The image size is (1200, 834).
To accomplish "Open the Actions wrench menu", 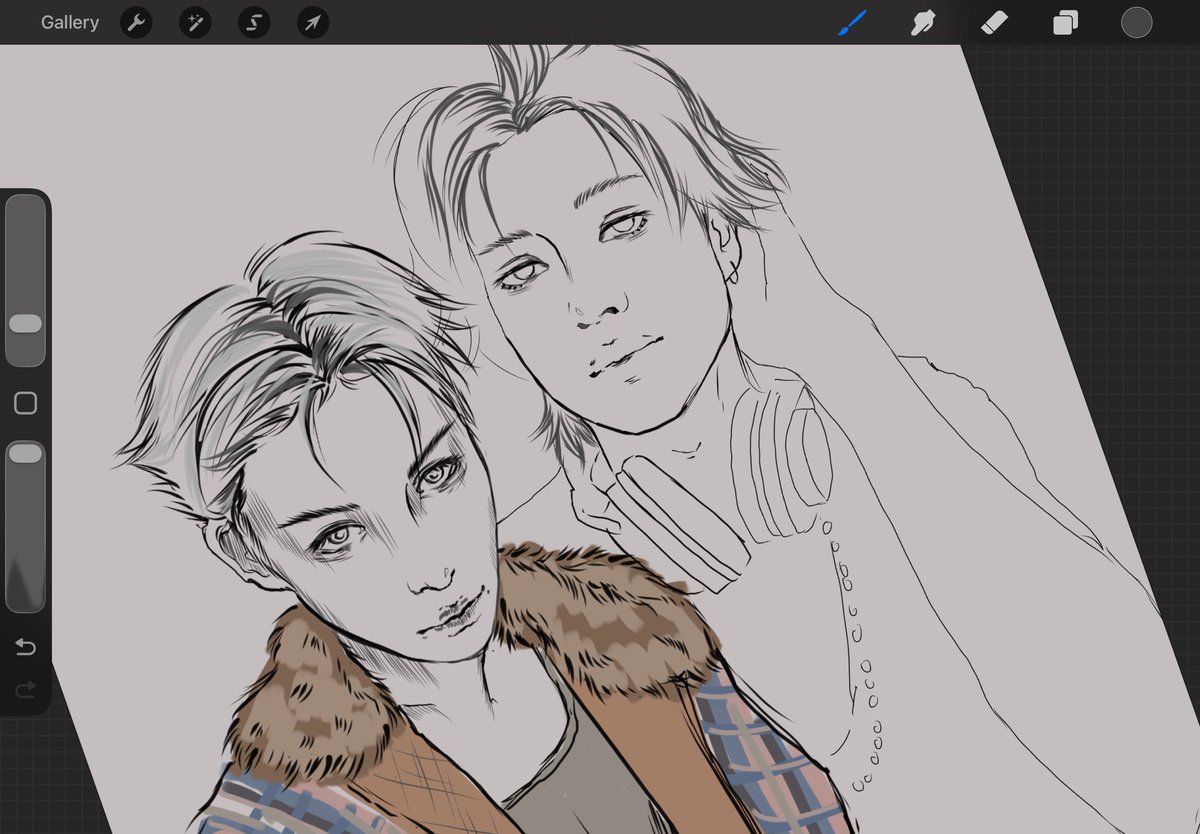I will click(x=136, y=22).
